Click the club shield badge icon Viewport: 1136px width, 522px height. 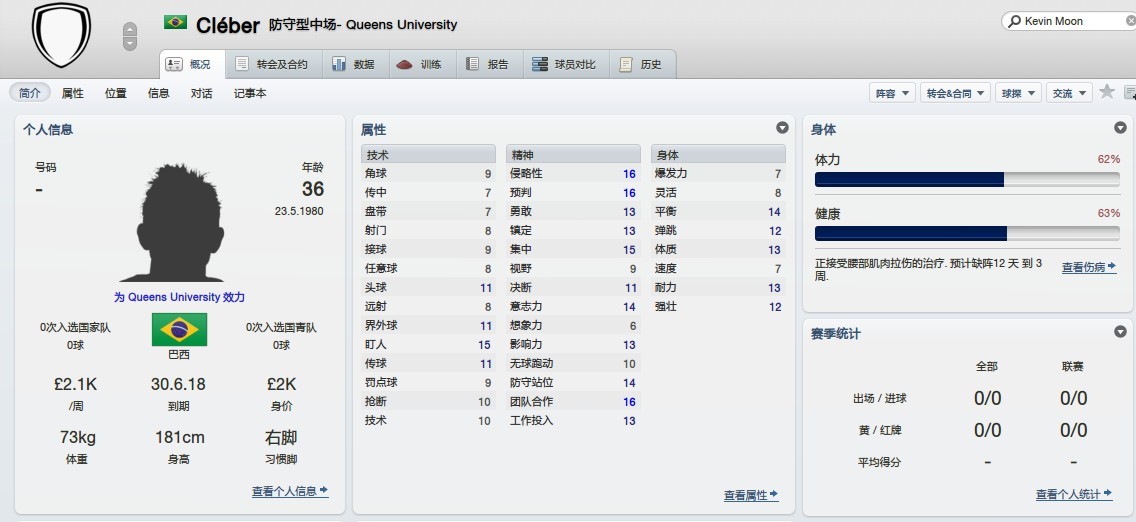pos(62,35)
